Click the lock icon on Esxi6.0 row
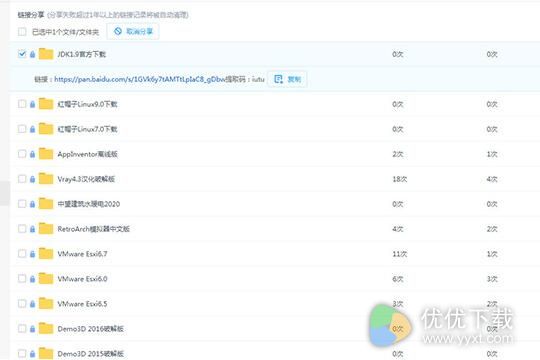540x360 pixels. [x=32, y=279]
